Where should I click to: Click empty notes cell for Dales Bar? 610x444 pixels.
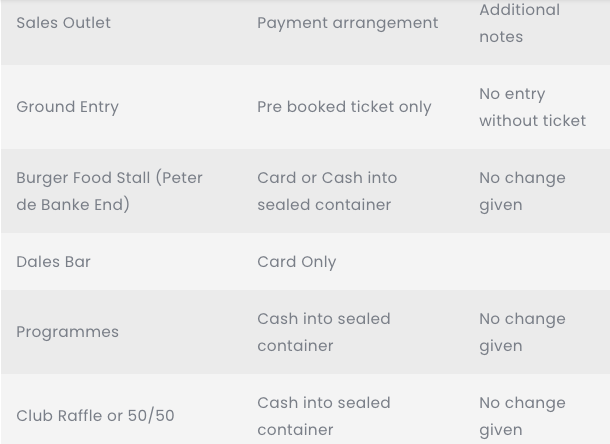tap(541, 261)
